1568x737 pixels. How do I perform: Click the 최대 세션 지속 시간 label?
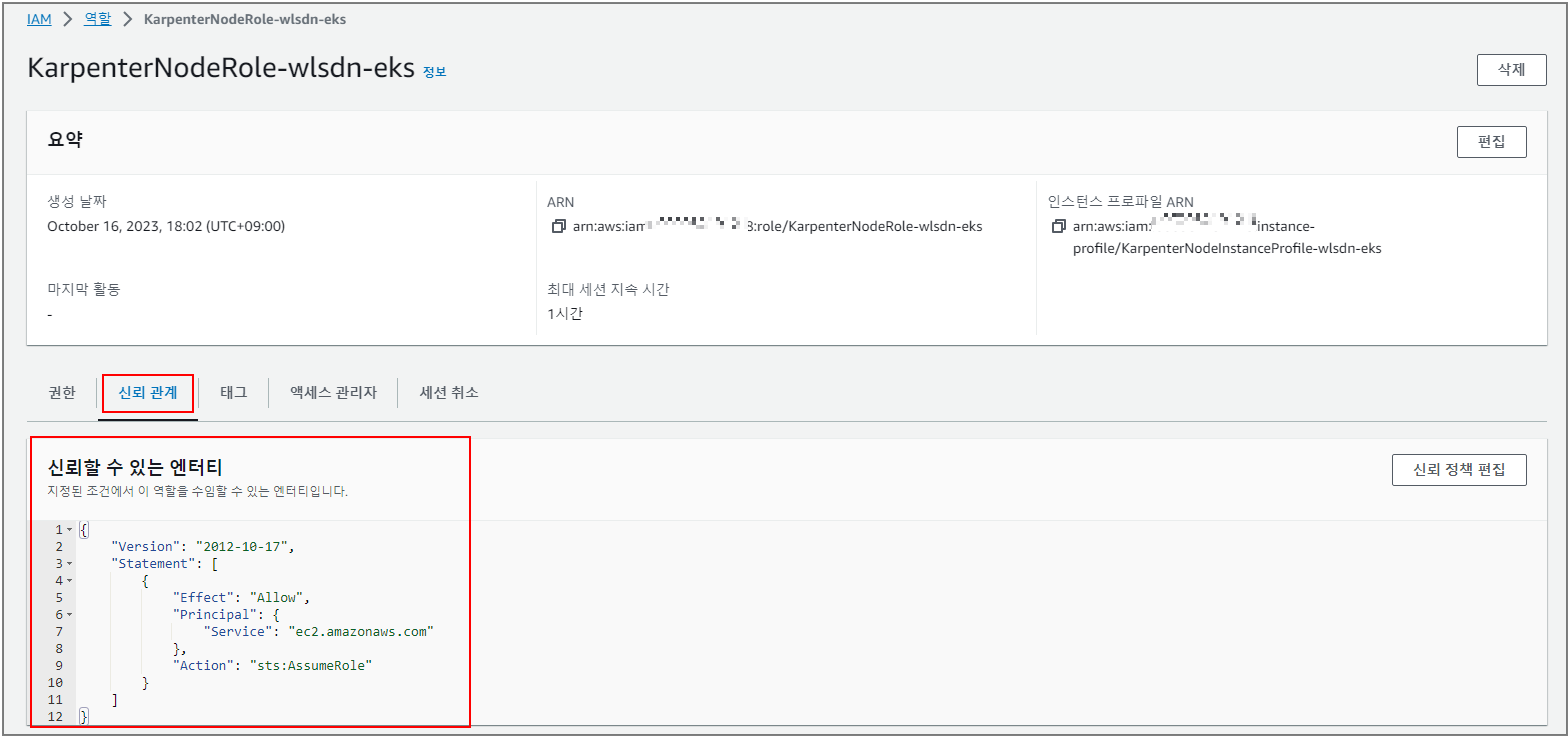(x=608, y=290)
